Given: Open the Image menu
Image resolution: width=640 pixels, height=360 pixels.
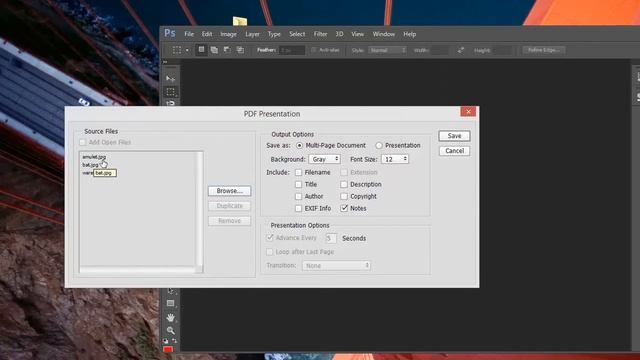Looking at the screenshot, I should (229, 34).
